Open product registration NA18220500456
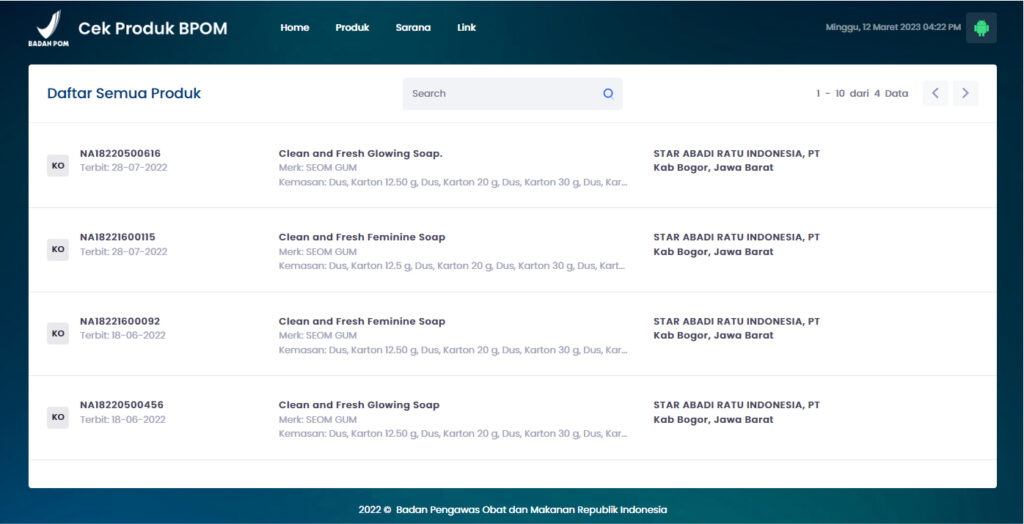This screenshot has width=1024, height=524. click(x=121, y=406)
